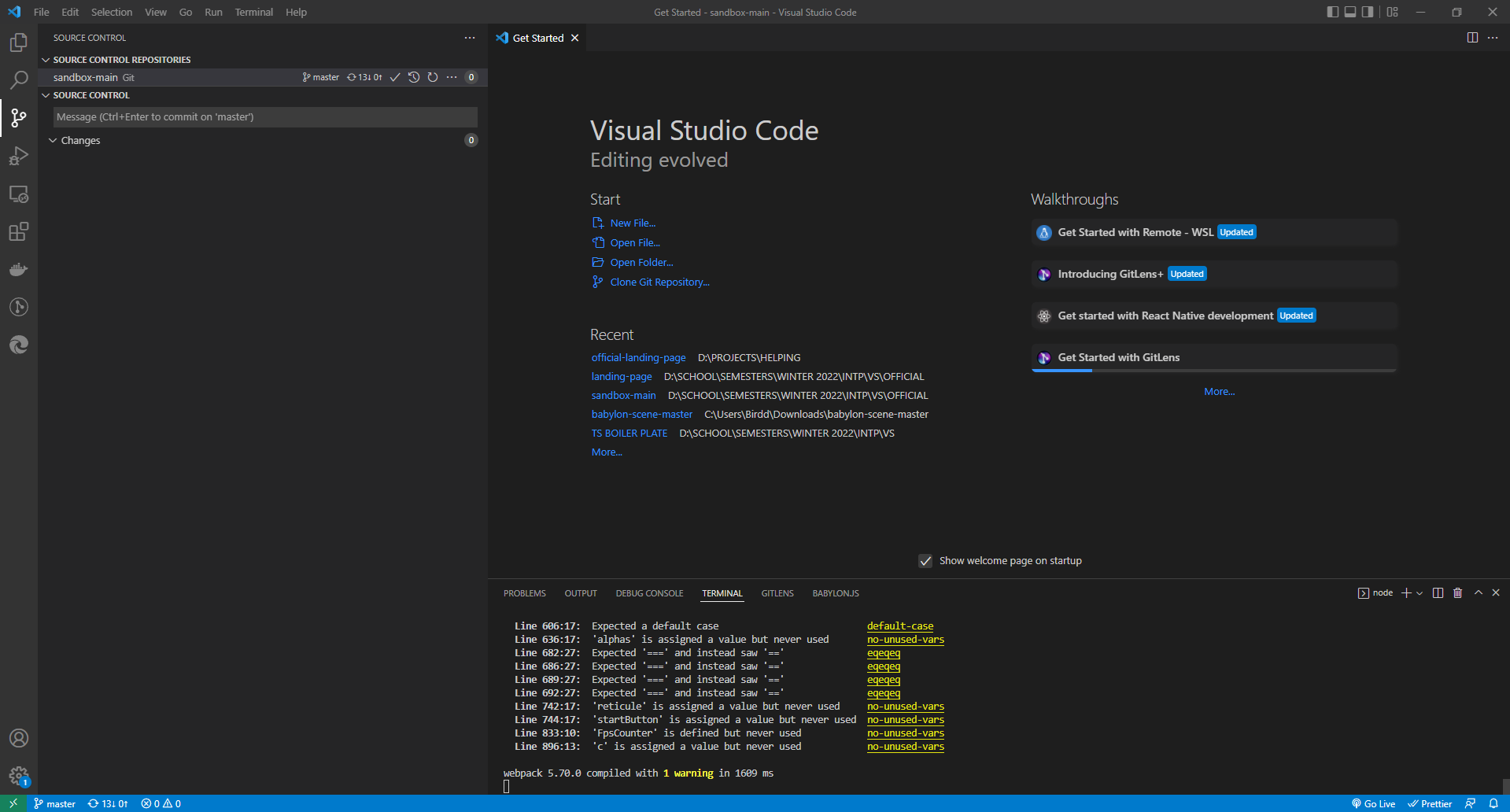Screen dimensions: 1510x812
Task: Switch to the Output tab
Action: pos(581,593)
